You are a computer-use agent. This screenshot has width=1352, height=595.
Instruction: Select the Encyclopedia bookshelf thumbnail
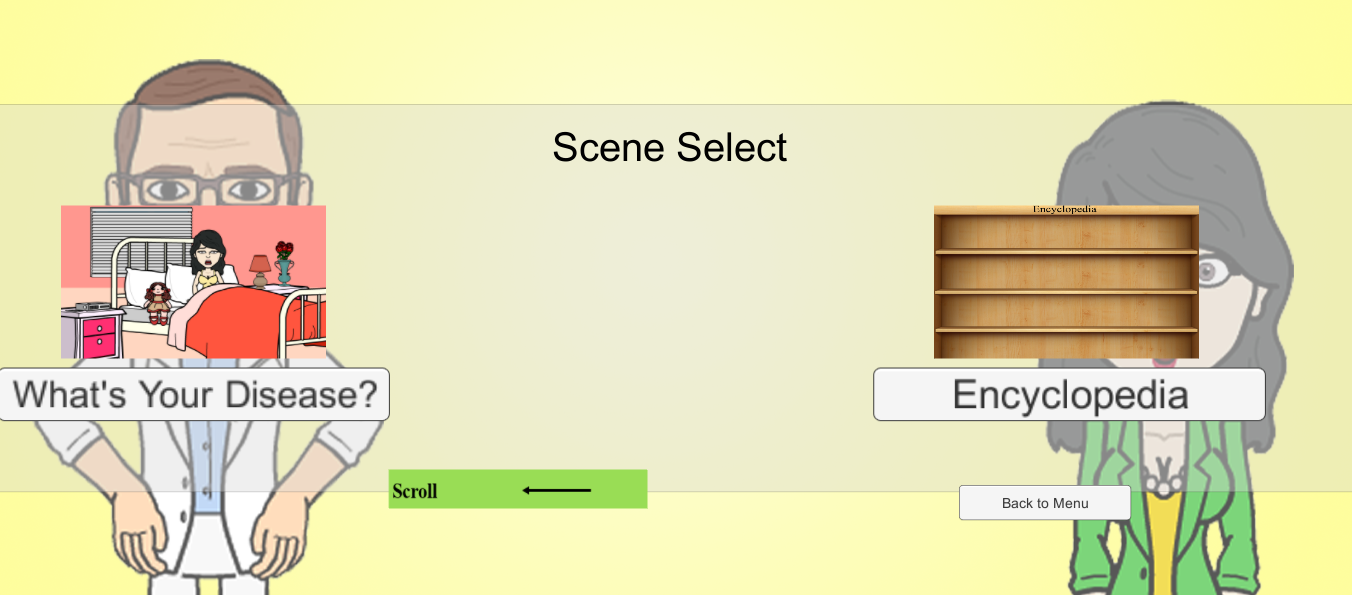[1066, 281]
